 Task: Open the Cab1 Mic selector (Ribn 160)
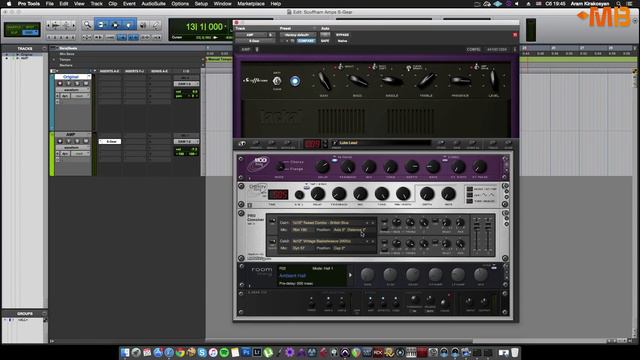(x=302, y=230)
